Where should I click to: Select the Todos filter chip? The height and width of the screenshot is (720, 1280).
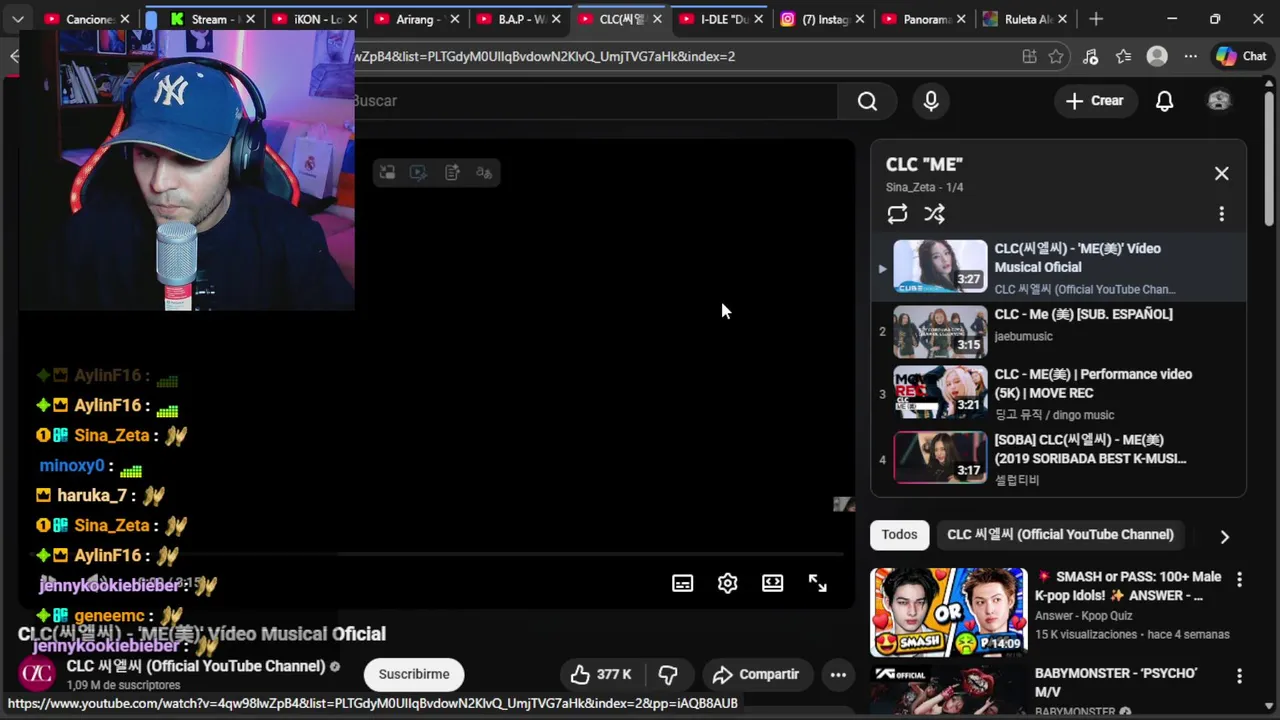[x=899, y=535]
